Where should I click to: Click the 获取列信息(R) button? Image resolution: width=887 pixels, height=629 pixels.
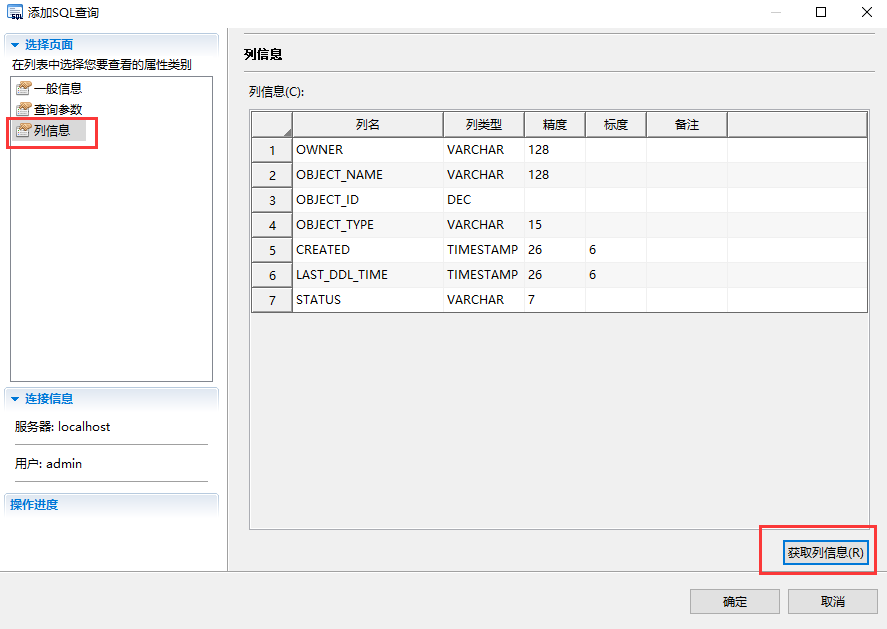pyautogui.click(x=825, y=552)
